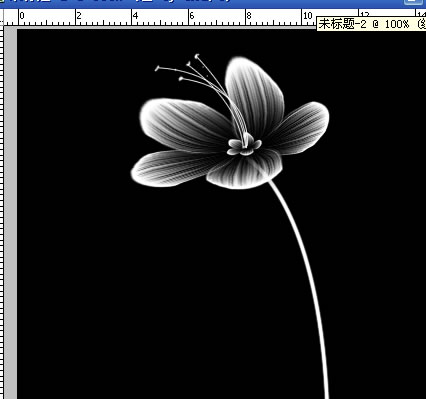Click the flower's small center pistil cluster
426x399 pixels.
244,147
